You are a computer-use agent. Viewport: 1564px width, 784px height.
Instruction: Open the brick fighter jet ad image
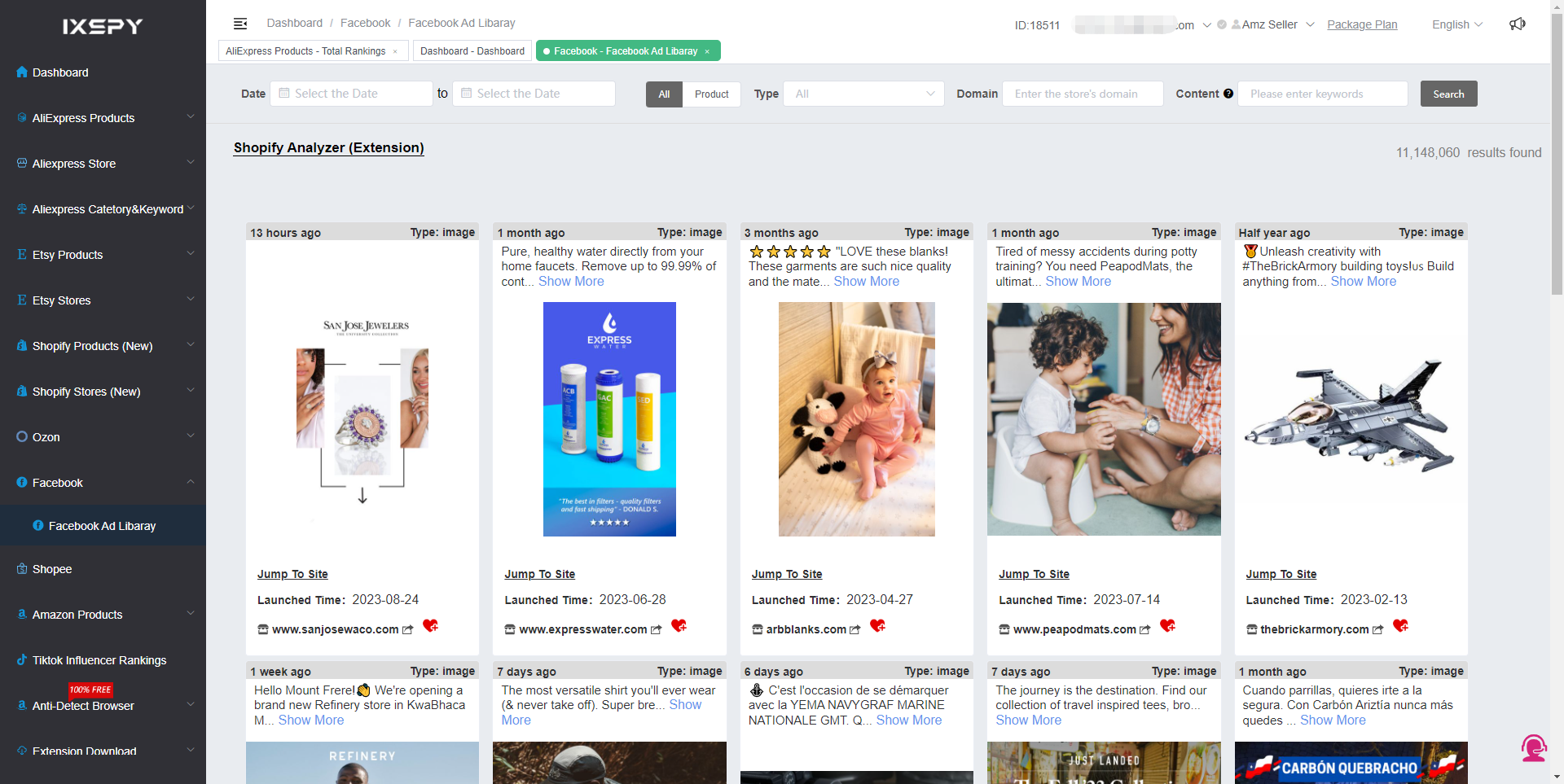[x=1351, y=419]
